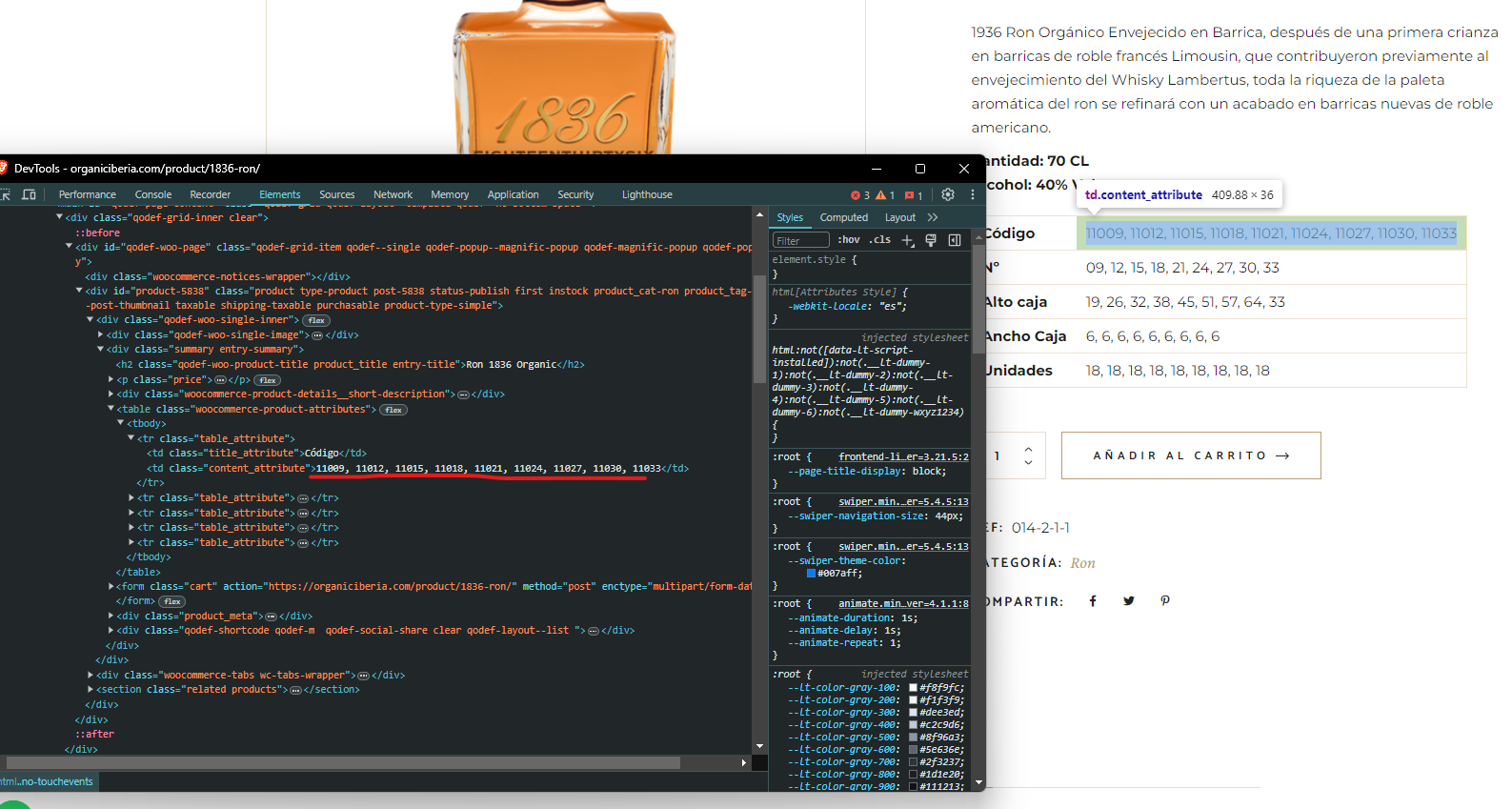Toggle the .cls element classes panel
The image size is (1512, 809).
(881, 240)
